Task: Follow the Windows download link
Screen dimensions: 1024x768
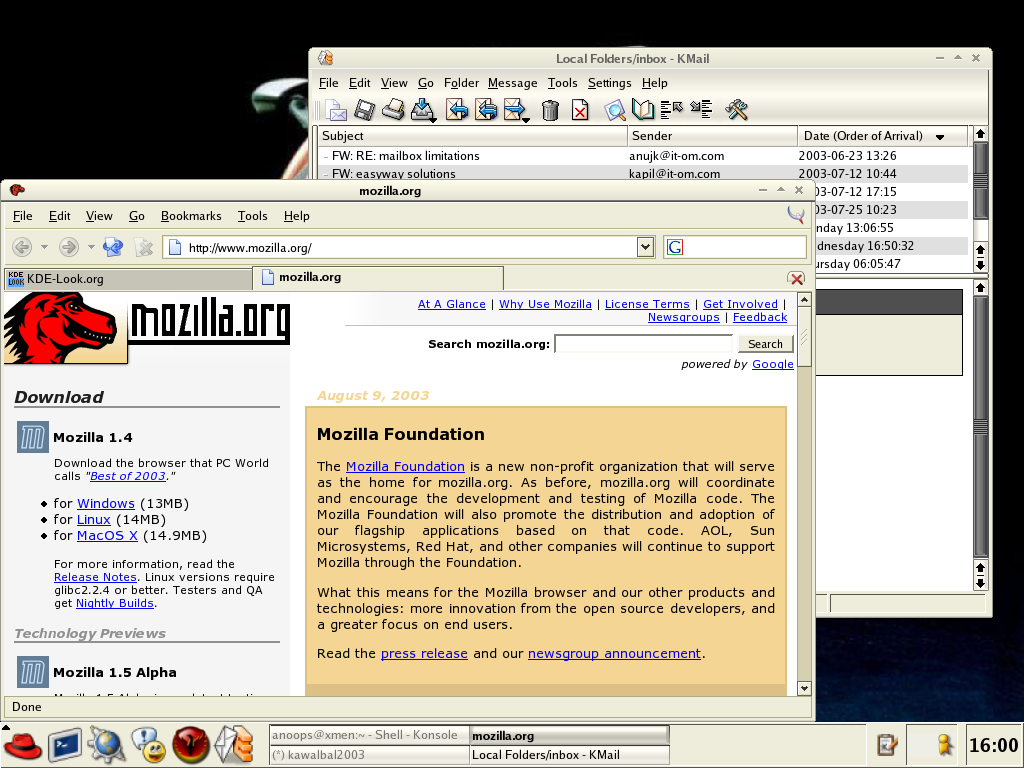Action: tap(106, 504)
